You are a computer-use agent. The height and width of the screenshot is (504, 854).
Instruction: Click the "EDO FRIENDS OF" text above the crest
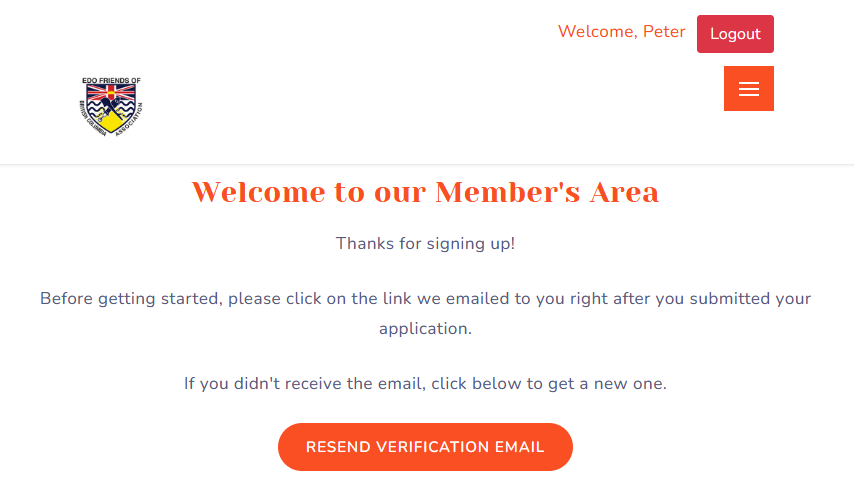[x=111, y=80]
